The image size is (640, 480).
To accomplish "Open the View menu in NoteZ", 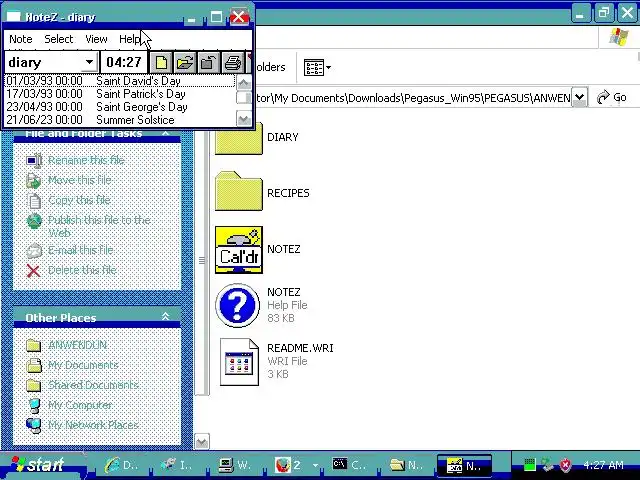I will point(96,39).
